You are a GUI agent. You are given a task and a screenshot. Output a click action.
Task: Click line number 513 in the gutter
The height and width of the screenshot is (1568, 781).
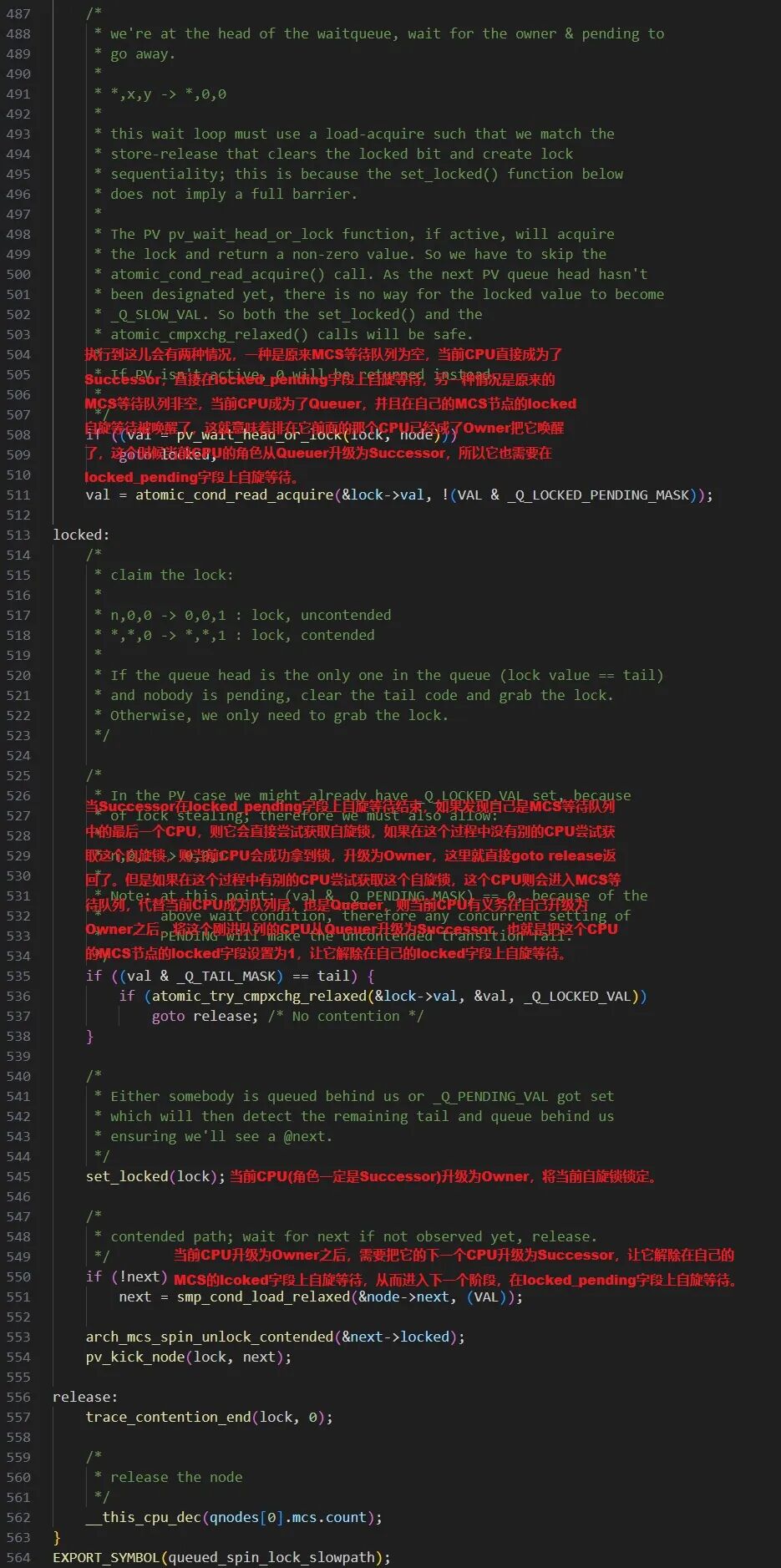(18, 535)
